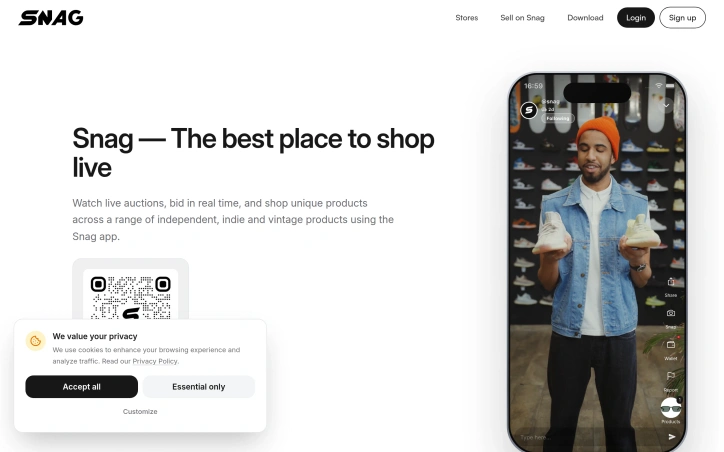724x452 pixels.
Task: Tap the Report flag icon
Action: tap(671, 376)
